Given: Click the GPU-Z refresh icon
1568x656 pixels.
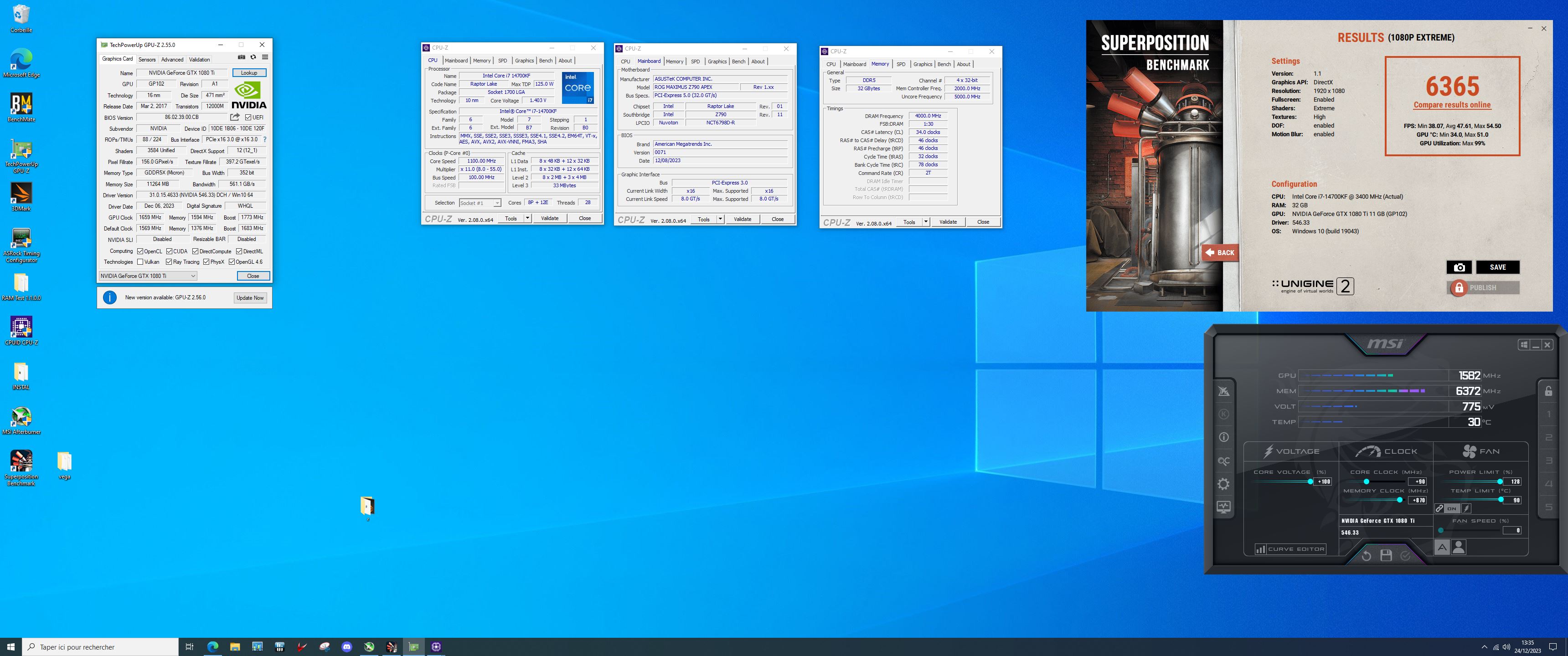Looking at the screenshot, I should point(253,57).
